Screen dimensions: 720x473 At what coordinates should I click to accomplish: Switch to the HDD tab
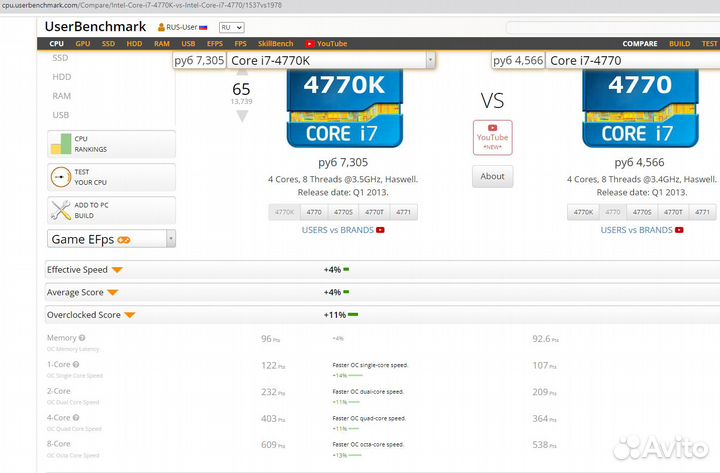point(135,44)
